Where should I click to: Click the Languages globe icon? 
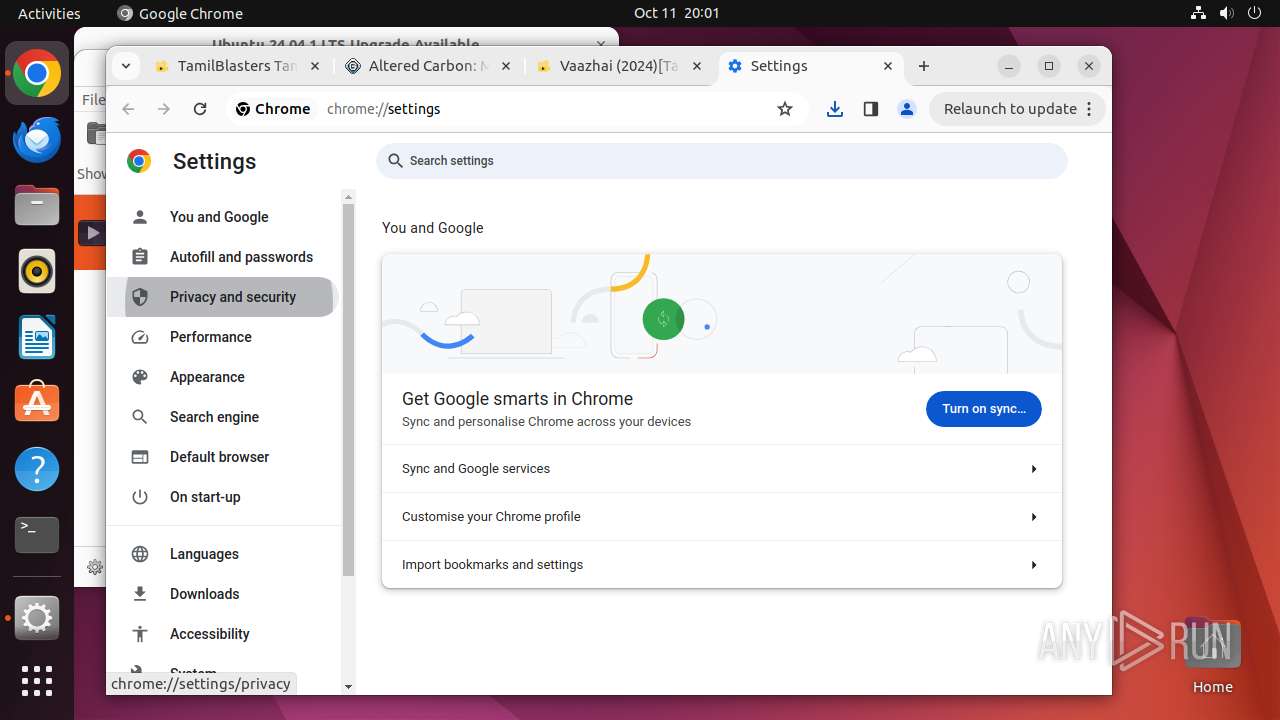tap(140, 554)
